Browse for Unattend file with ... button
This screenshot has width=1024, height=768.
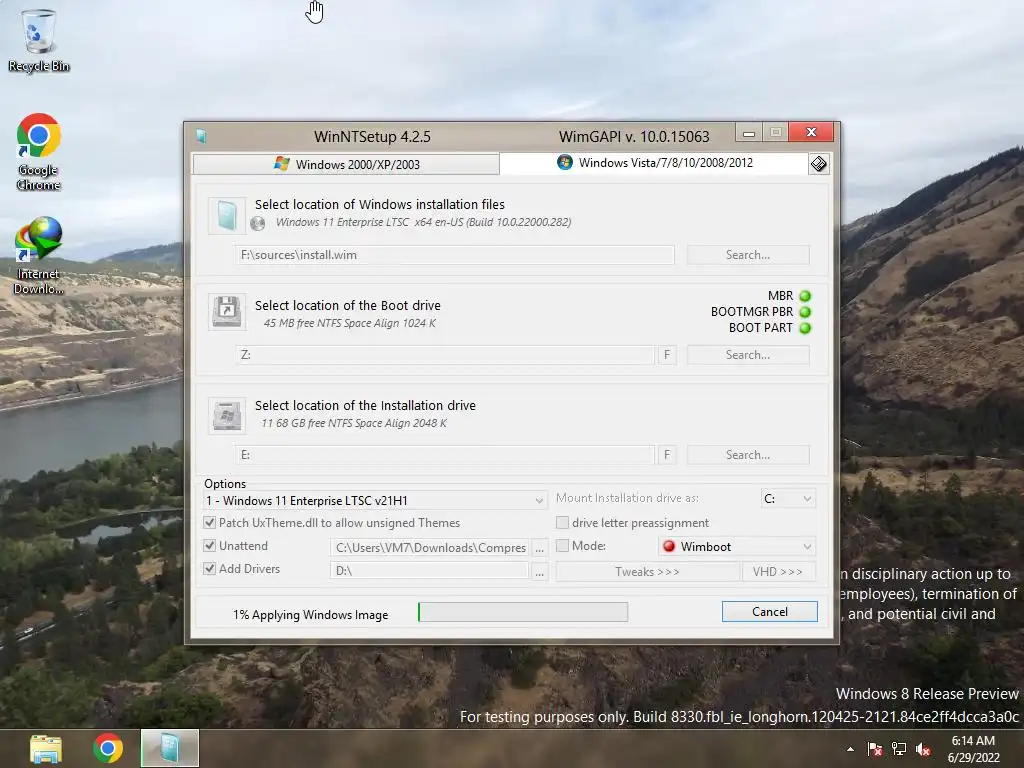click(539, 547)
